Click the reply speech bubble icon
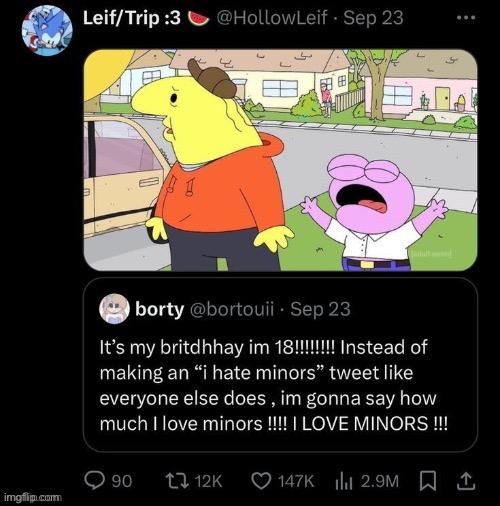Image resolution: width=500 pixels, height=506 pixels. point(93,480)
